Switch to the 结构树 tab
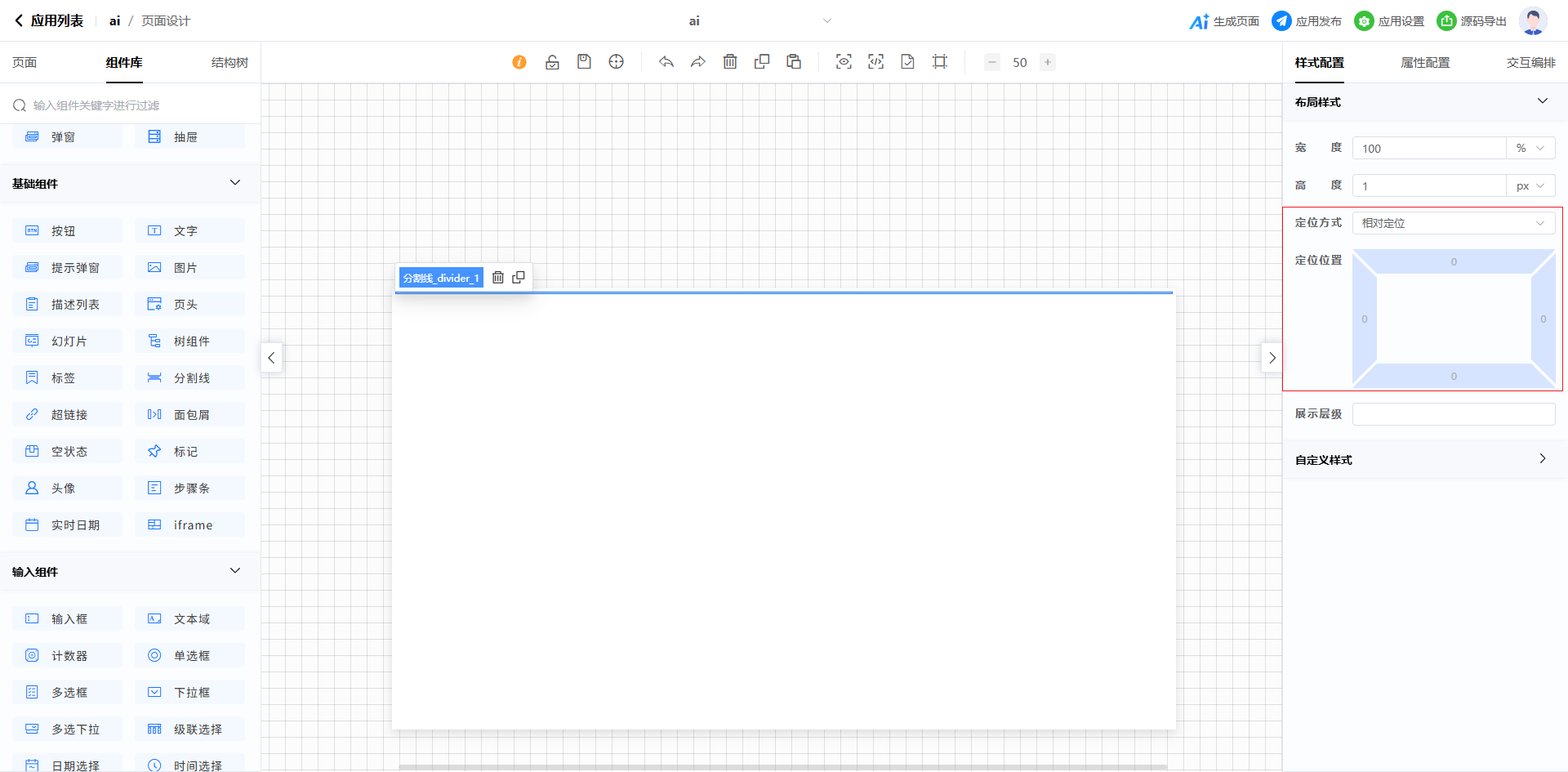The height and width of the screenshot is (772, 1568). coord(229,63)
